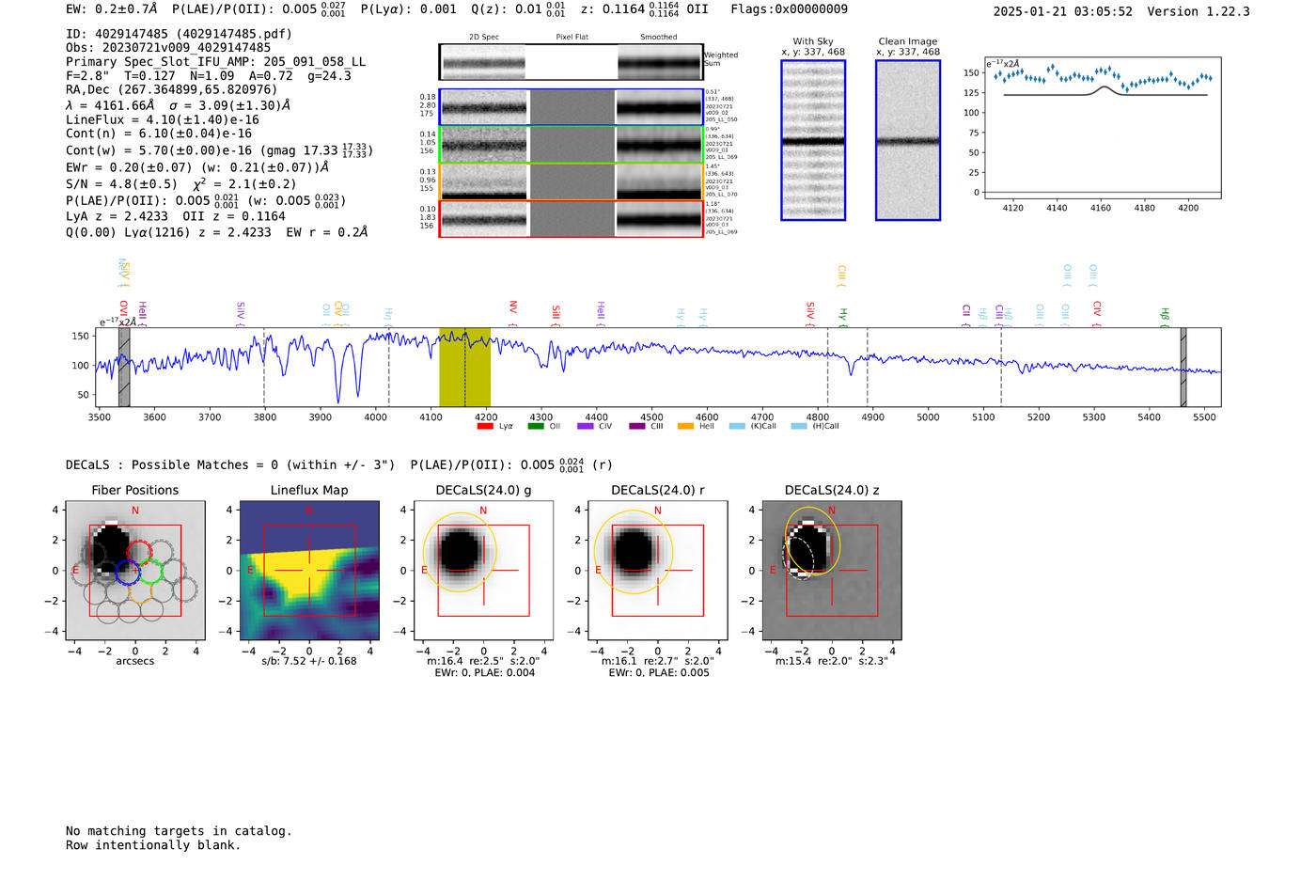Click the 'm:15.4 re:2.0" s:2.3"' caption
Image resolution: width=1316 pixels, height=896 pixels.
[832, 661]
